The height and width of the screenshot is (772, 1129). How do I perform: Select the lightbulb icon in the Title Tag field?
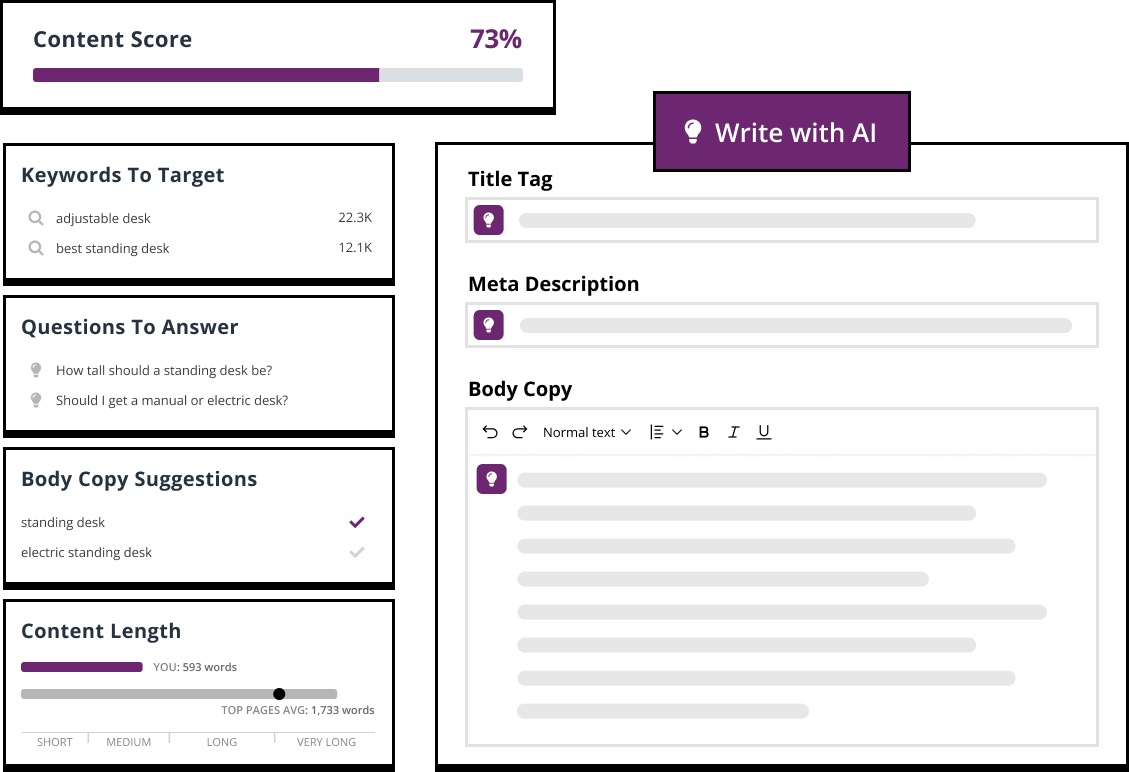[x=488, y=220]
